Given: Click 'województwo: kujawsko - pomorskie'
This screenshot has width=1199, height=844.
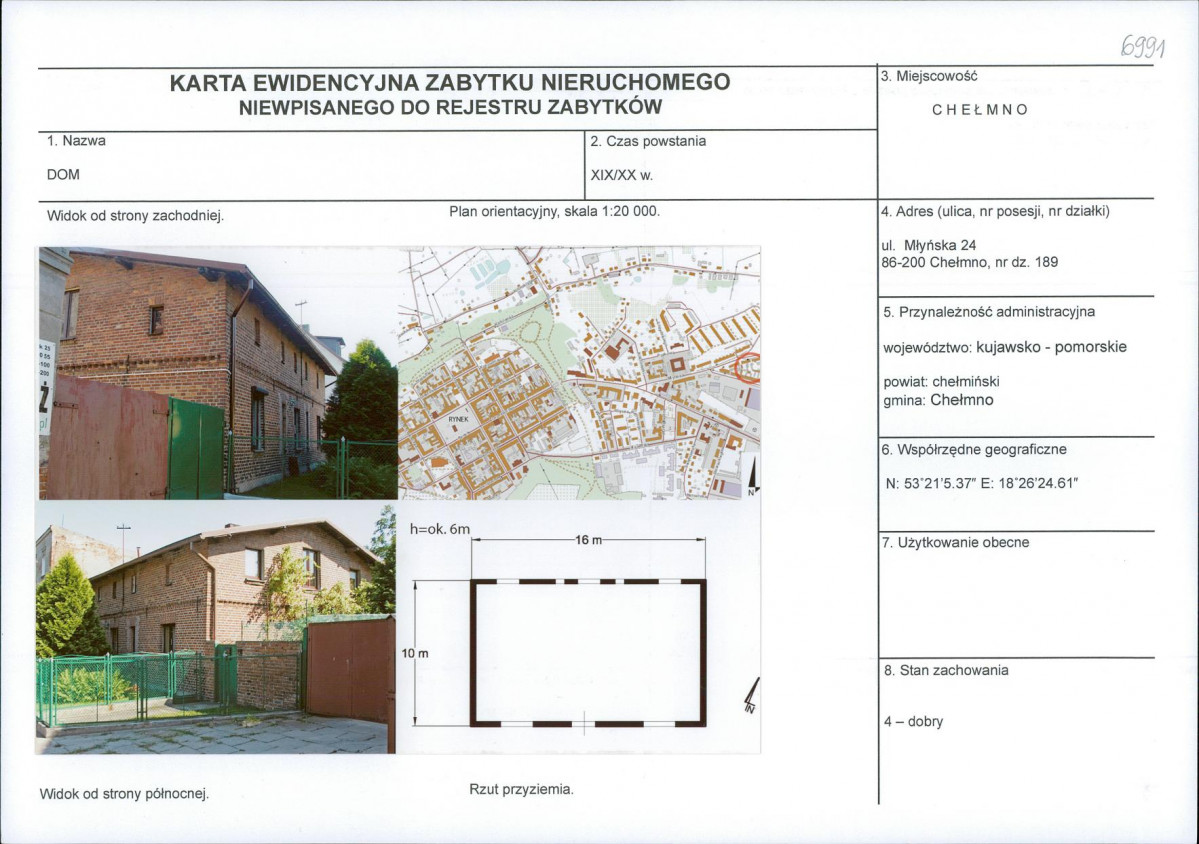Looking at the screenshot, I should click(1005, 347).
